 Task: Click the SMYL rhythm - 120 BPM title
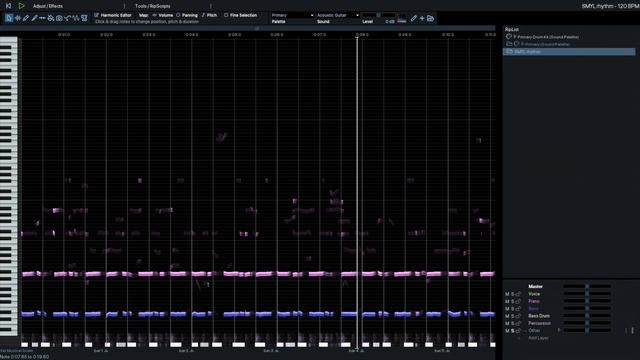click(610, 6)
